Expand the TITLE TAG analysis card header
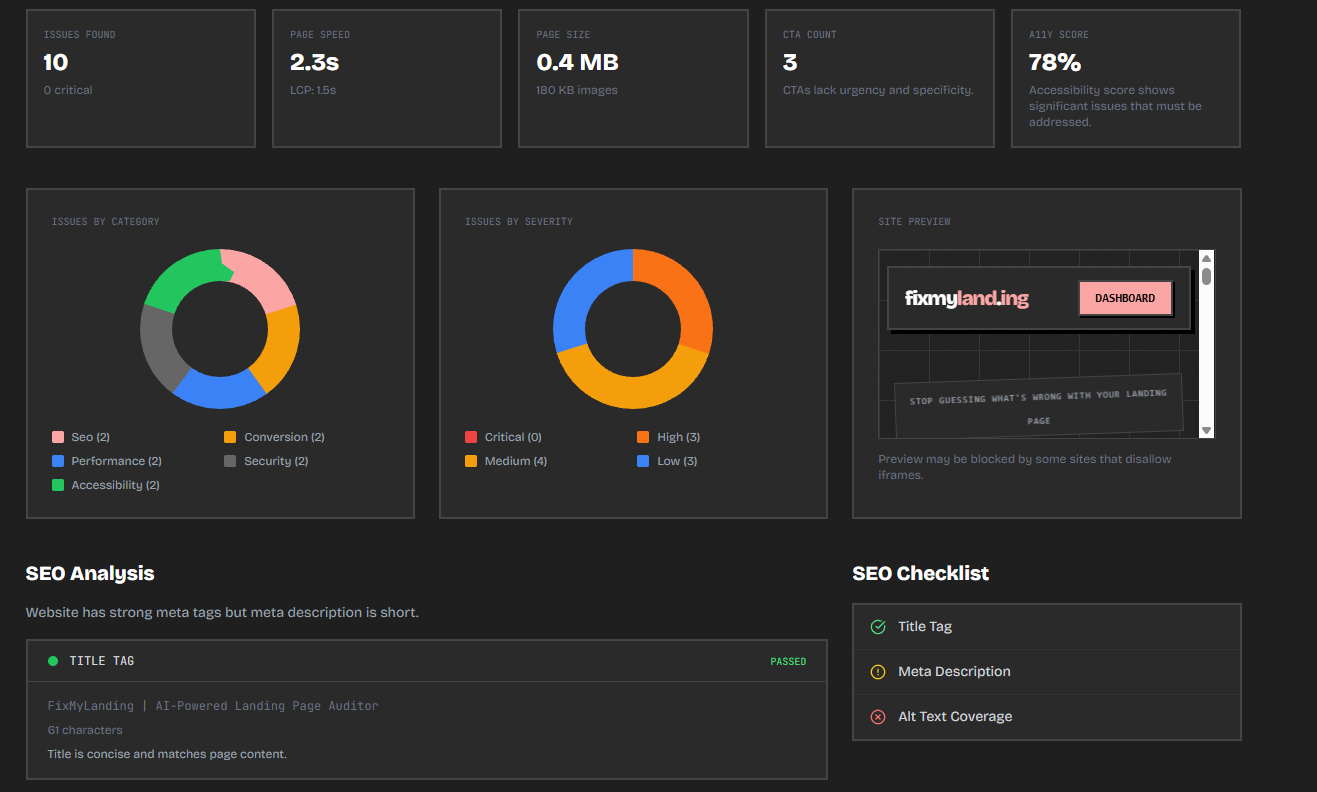The image size is (1317, 792). pos(426,661)
